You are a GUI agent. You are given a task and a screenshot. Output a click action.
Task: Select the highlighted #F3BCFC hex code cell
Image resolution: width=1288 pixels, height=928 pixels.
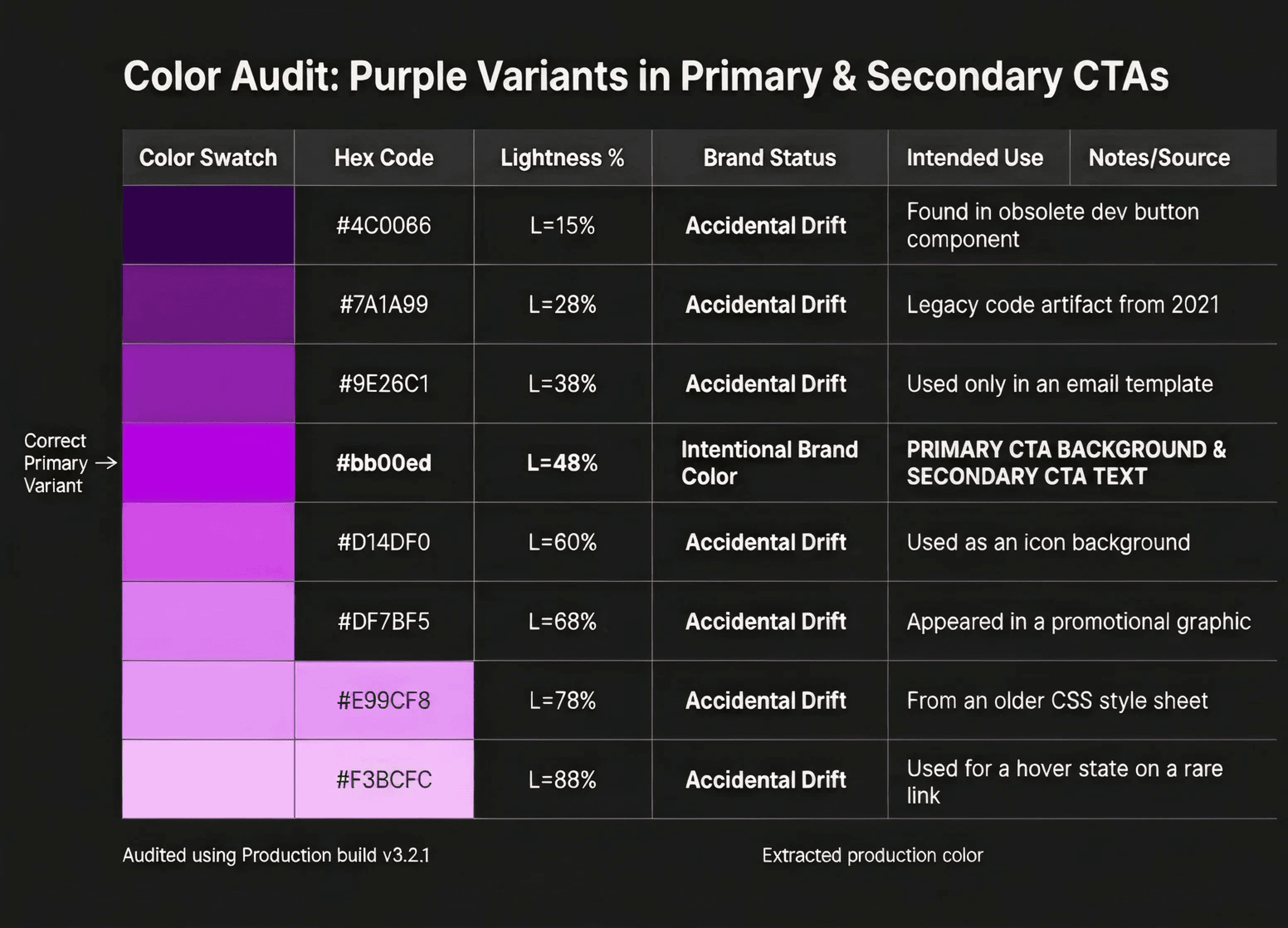(384, 779)
